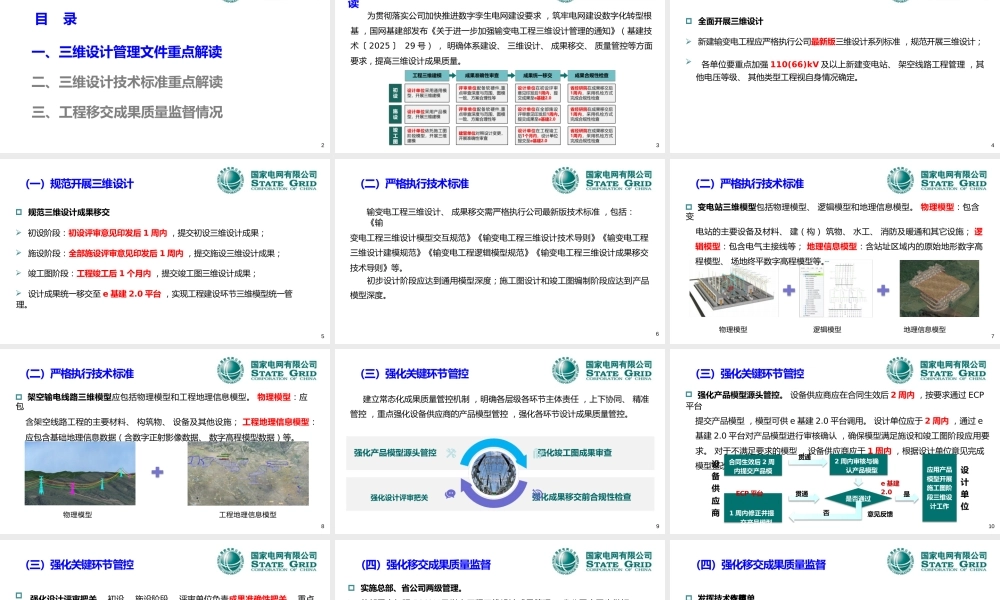1000x600 pixels.
Task: Click 强化产品模型源头管控 label on slide 9
Action: (x=395, y=453)
